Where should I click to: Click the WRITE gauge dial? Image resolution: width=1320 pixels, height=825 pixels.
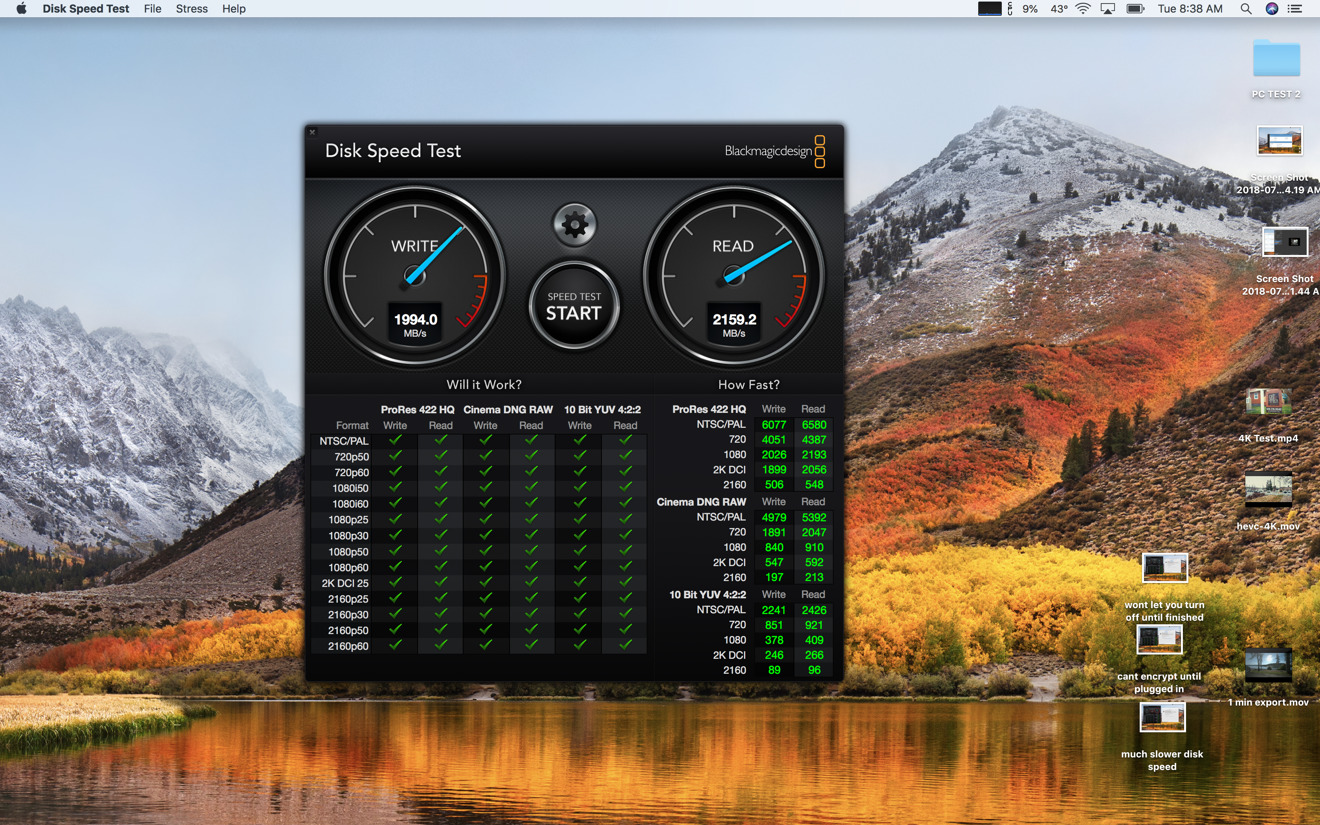click(414, 276)
